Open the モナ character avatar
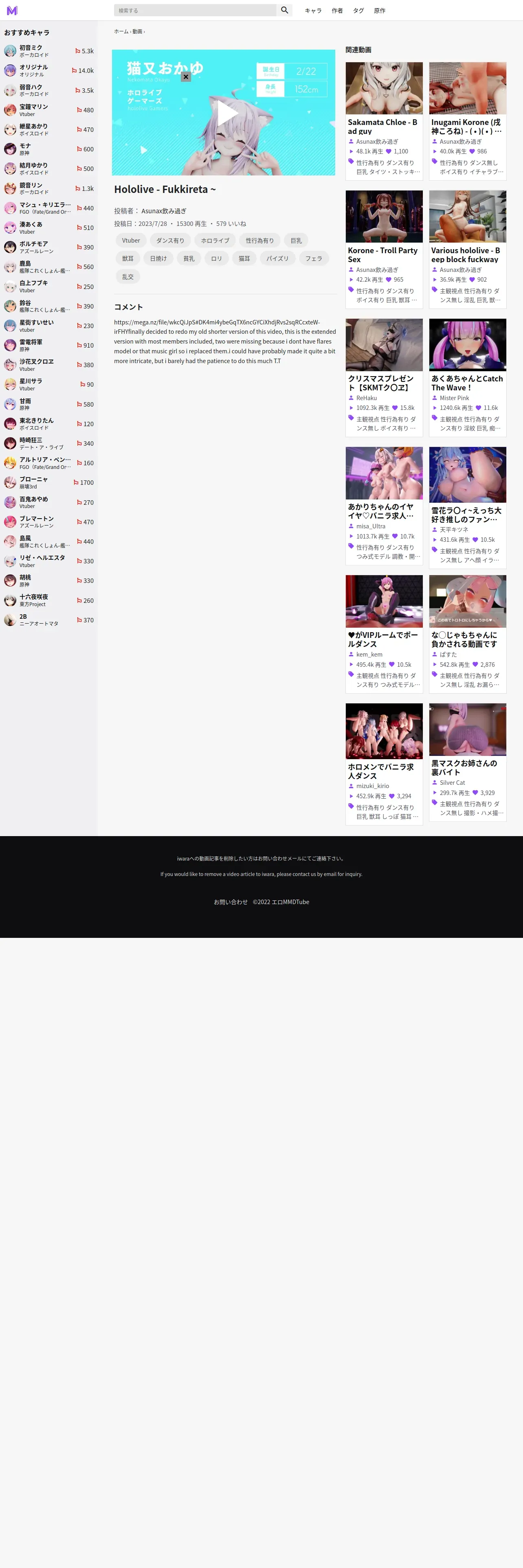Viewport: 523px width, 1568px height. click(10, 149)
